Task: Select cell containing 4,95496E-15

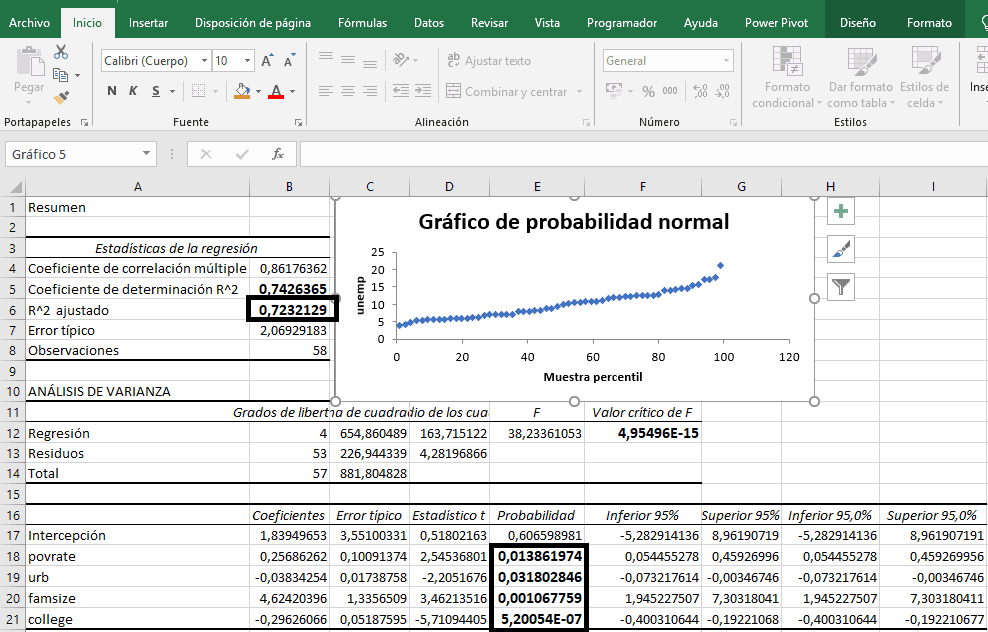Action: (x=642, y=433)
